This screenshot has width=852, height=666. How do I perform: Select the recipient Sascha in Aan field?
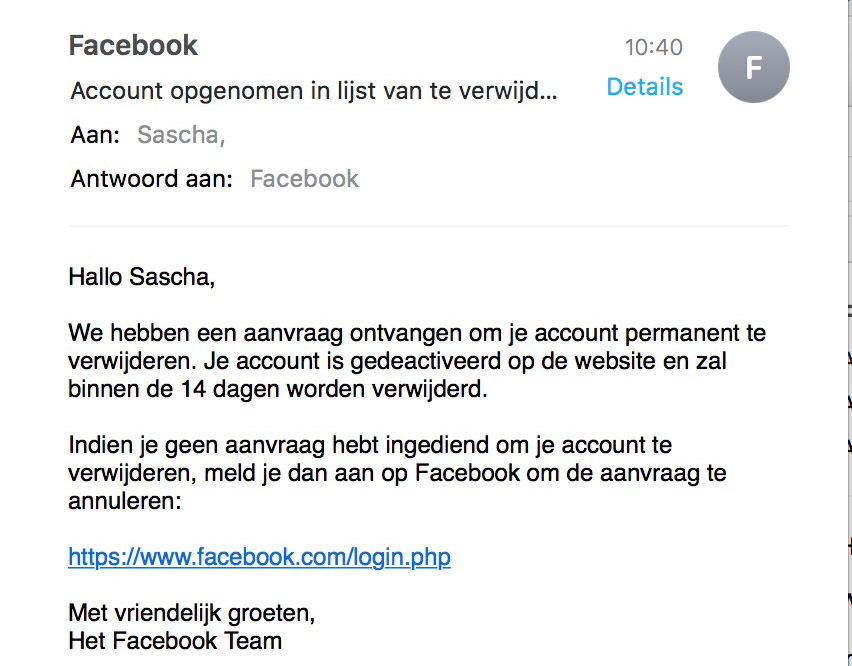181,134
